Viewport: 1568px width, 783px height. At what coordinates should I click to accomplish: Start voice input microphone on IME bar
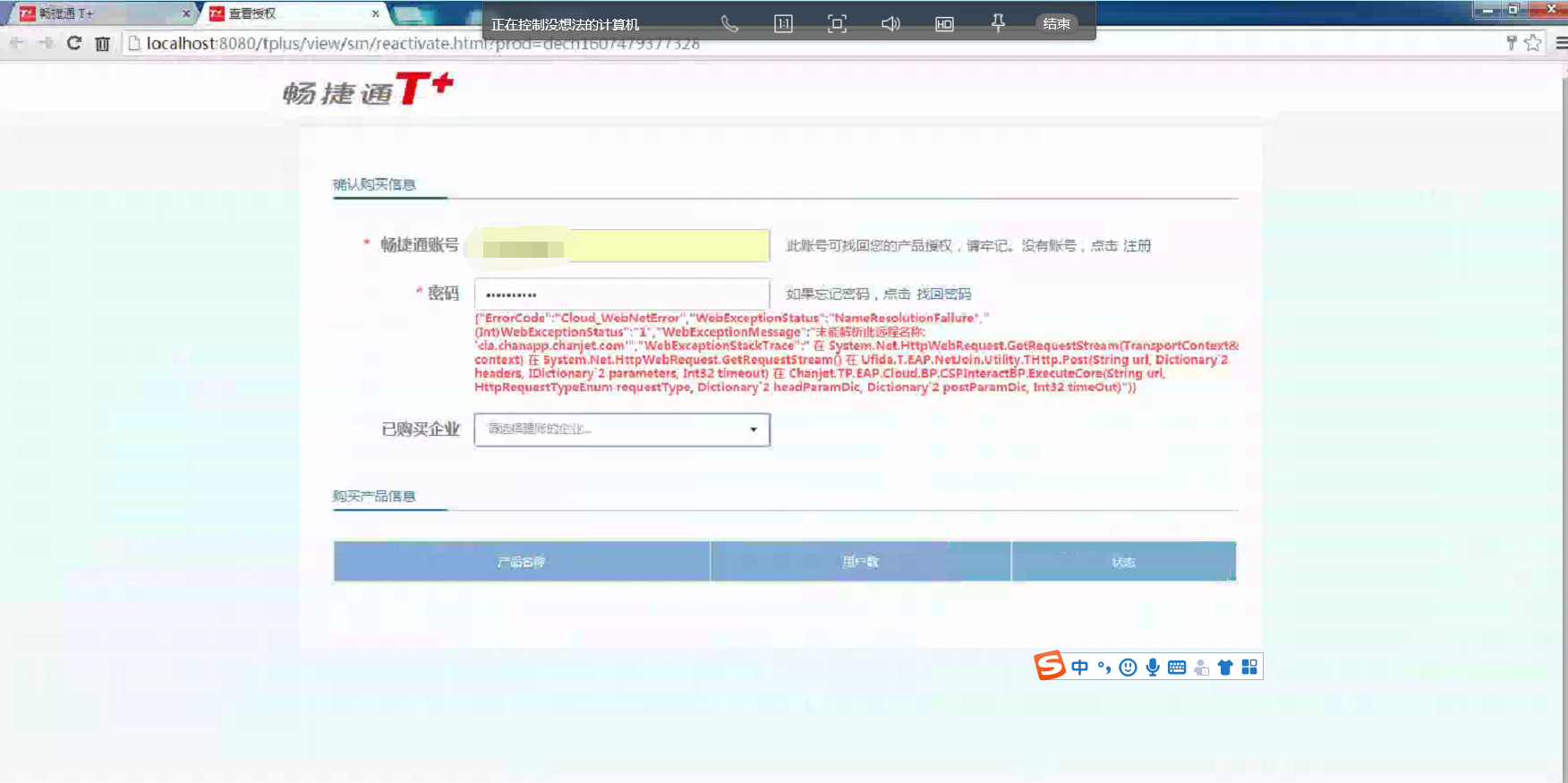(x=1153, y=668)
